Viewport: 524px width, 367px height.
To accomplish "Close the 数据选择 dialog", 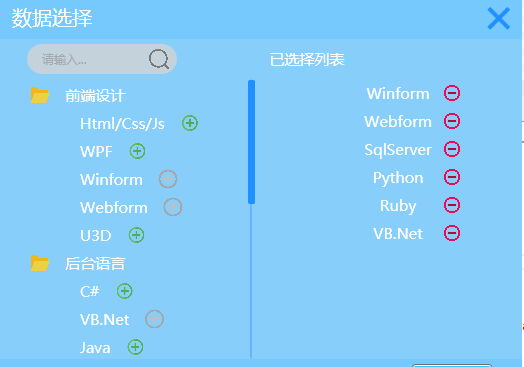I will pos(499,19).
